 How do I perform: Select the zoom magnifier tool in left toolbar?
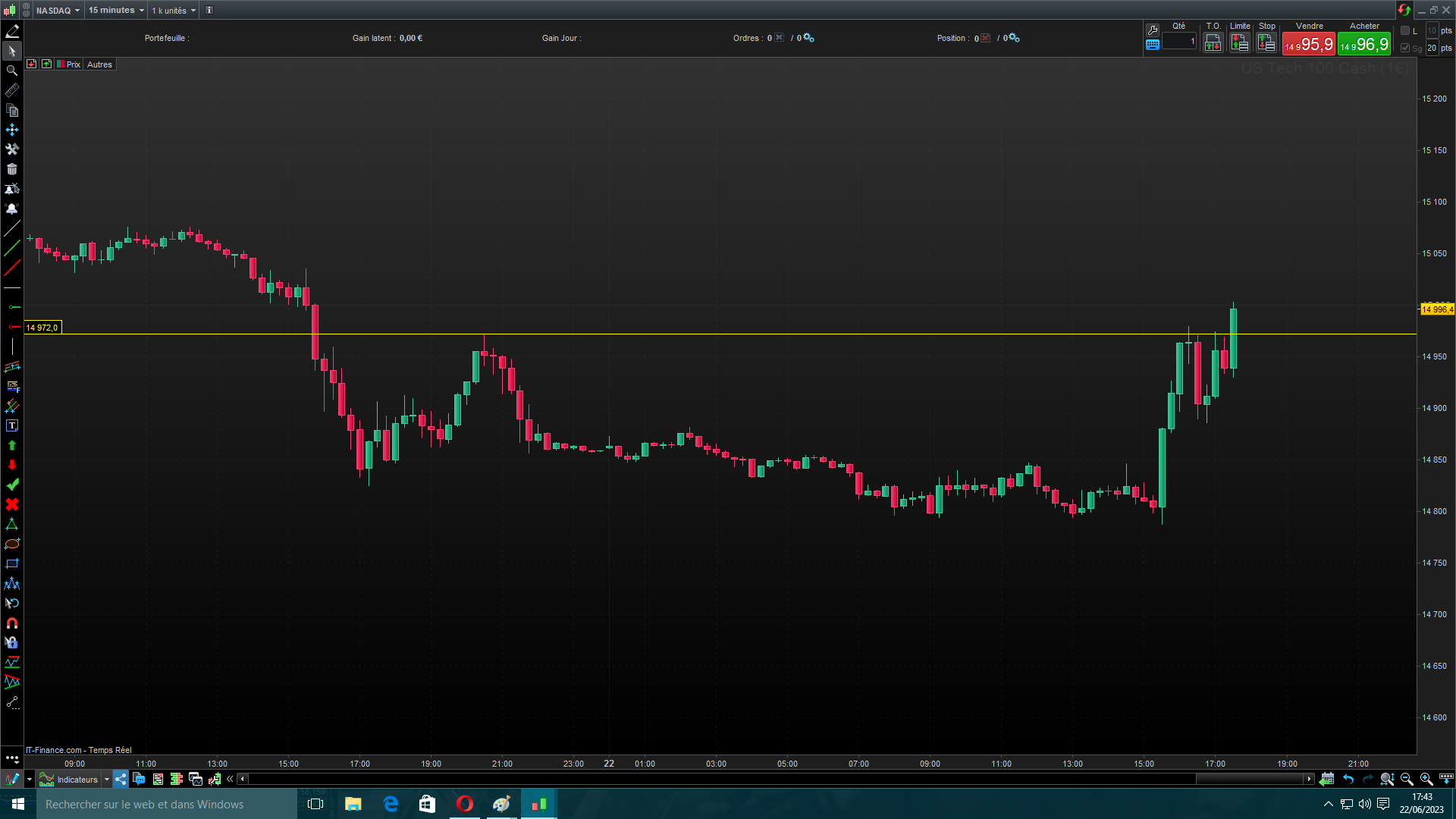11,71
